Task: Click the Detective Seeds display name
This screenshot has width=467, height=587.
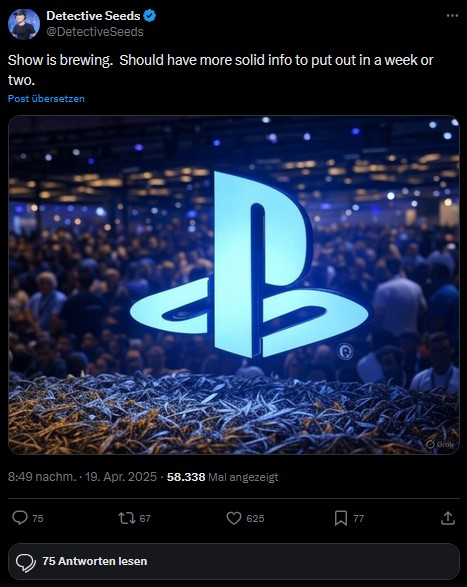Action: click(93, 16)
